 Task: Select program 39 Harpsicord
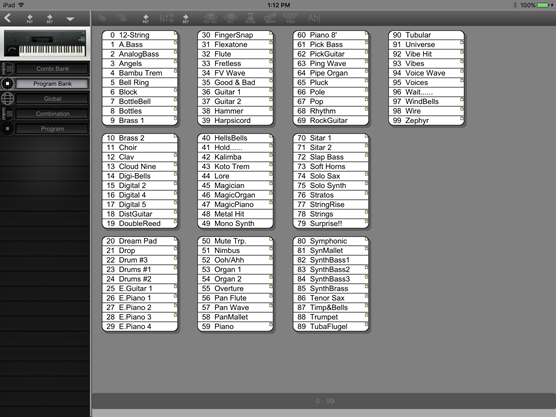click(x=235, y=121)
